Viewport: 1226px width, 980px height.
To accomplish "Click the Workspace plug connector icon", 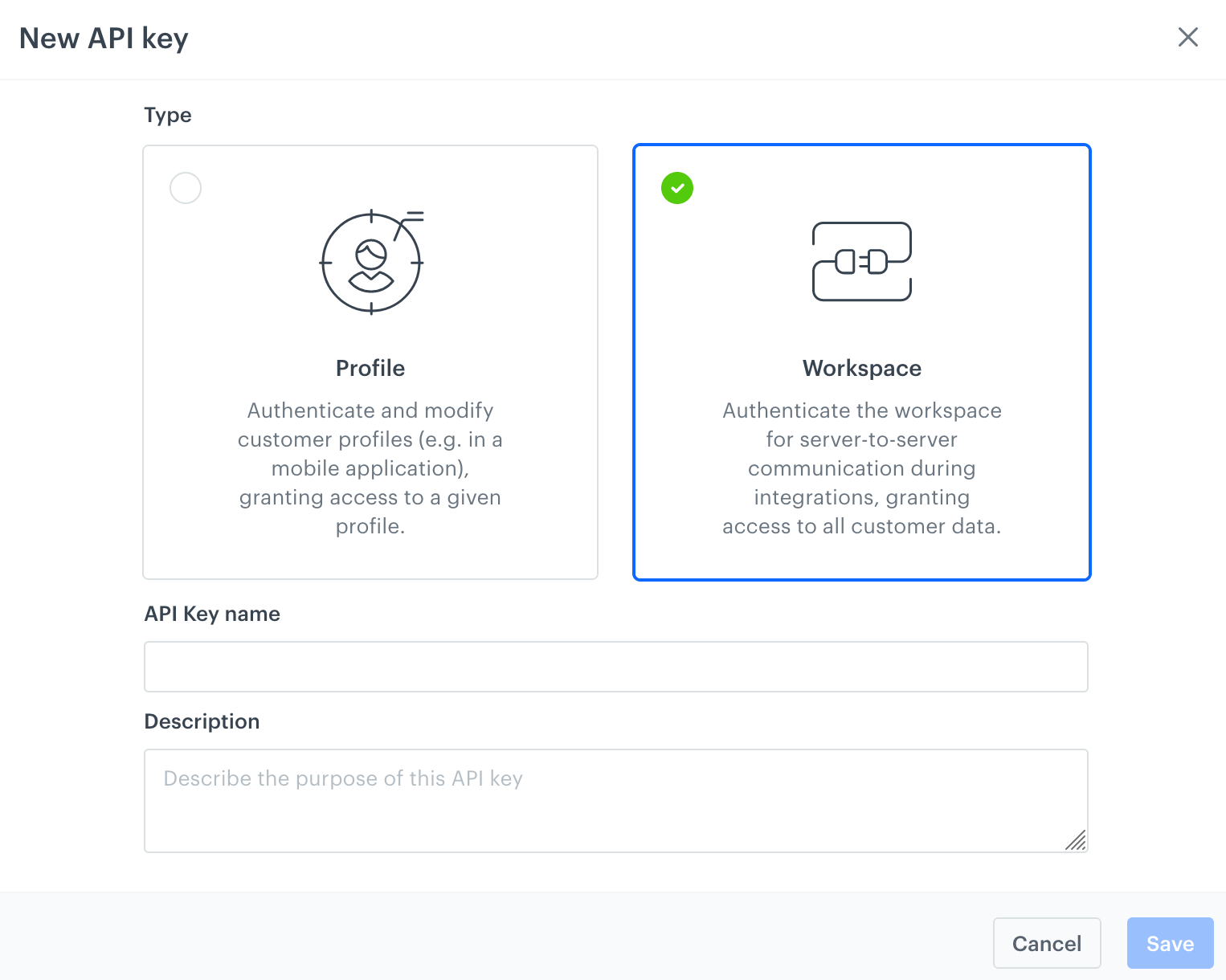I will tap(861, 262).
